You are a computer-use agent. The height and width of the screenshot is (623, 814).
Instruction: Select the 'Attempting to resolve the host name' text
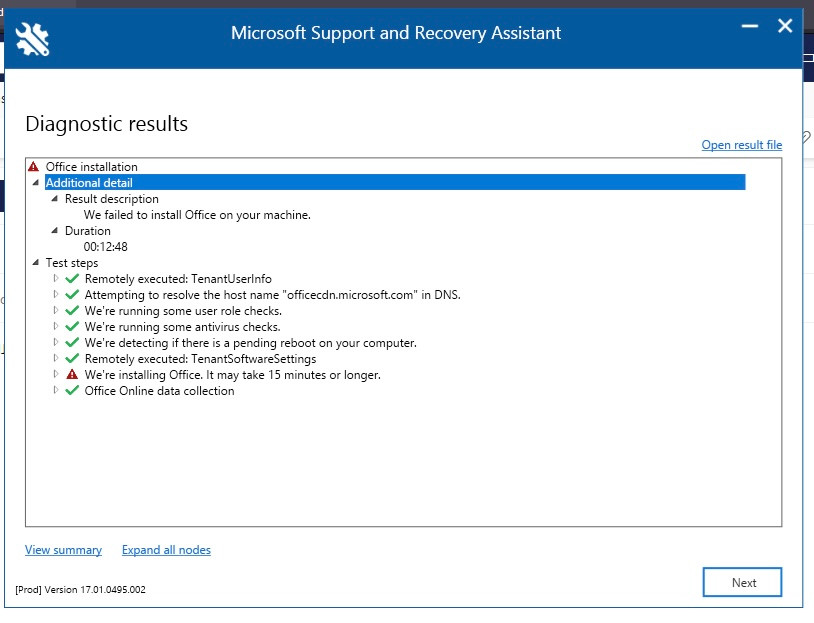point(273,295)
